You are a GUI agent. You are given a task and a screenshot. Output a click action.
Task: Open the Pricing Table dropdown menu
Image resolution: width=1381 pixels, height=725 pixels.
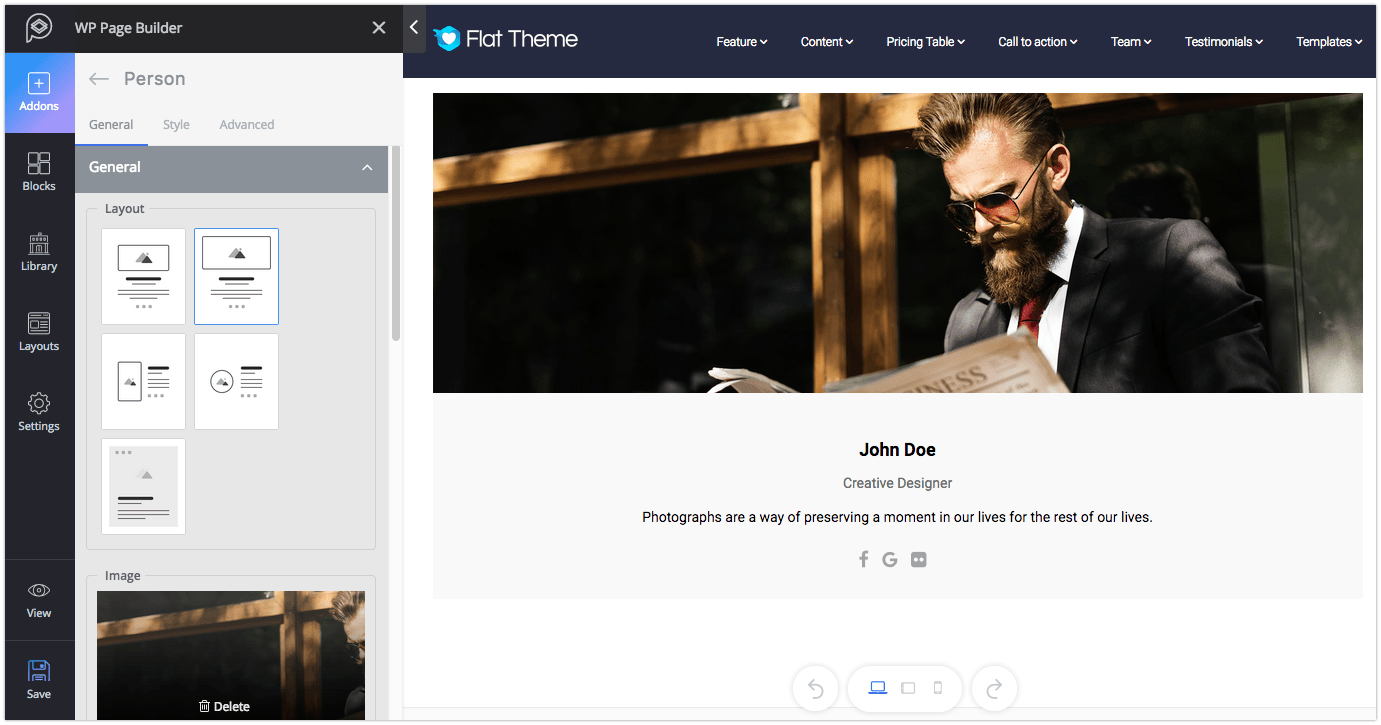click(926, 42)
